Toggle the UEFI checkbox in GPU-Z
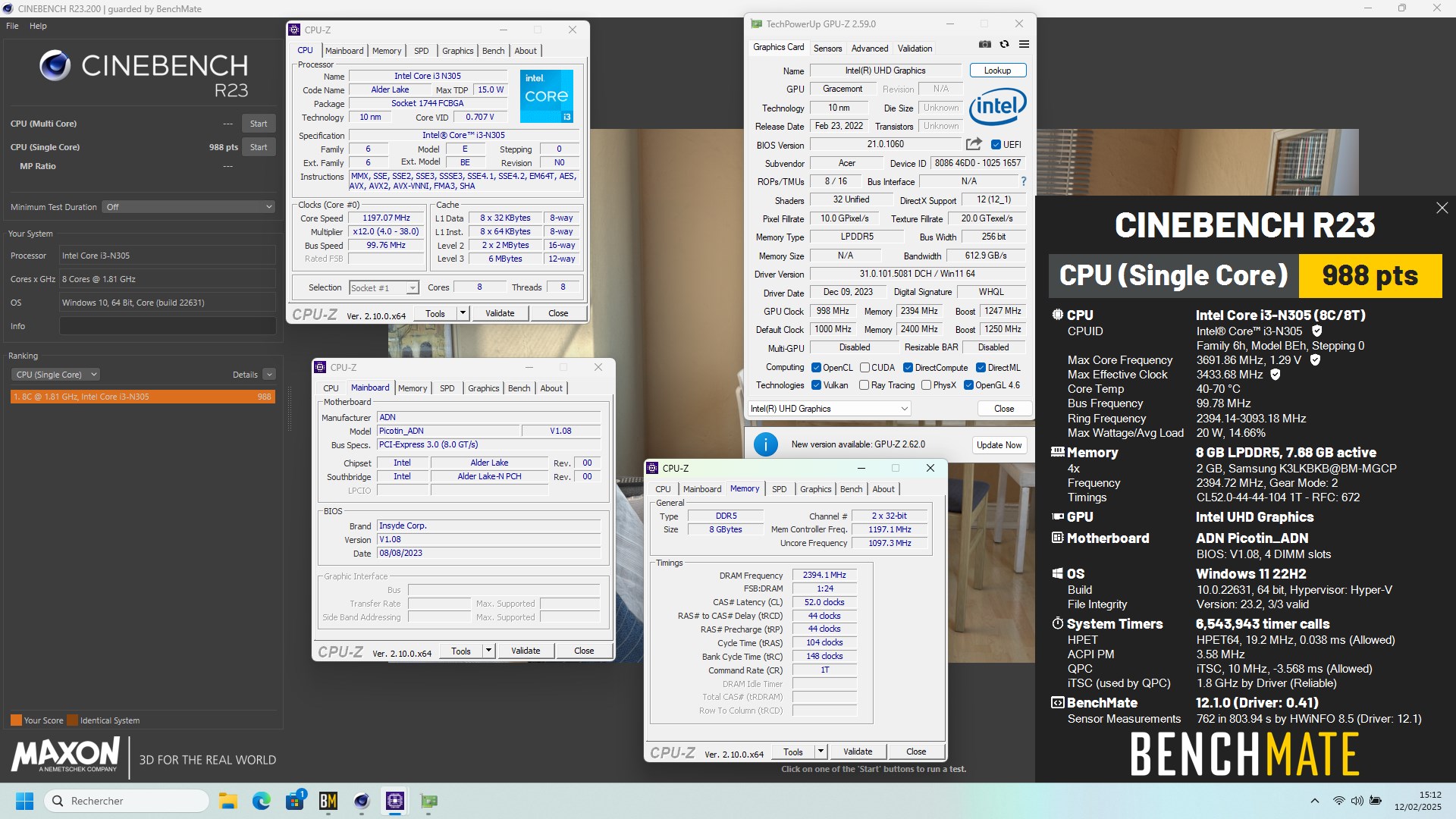The width and height of the screenshot is (1456, 819). click(996, 144)
